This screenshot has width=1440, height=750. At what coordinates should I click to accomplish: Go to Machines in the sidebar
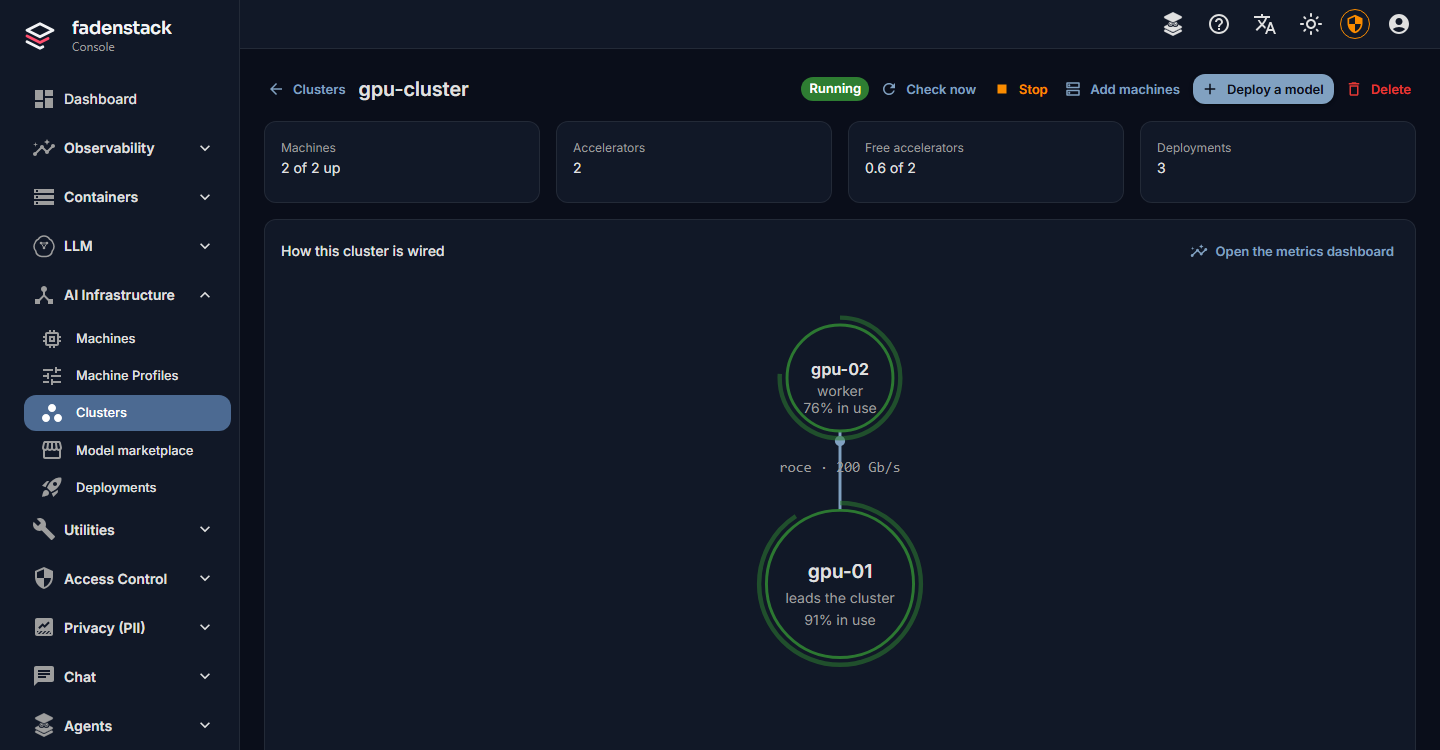pyautogui.click(x=127, y=339)
